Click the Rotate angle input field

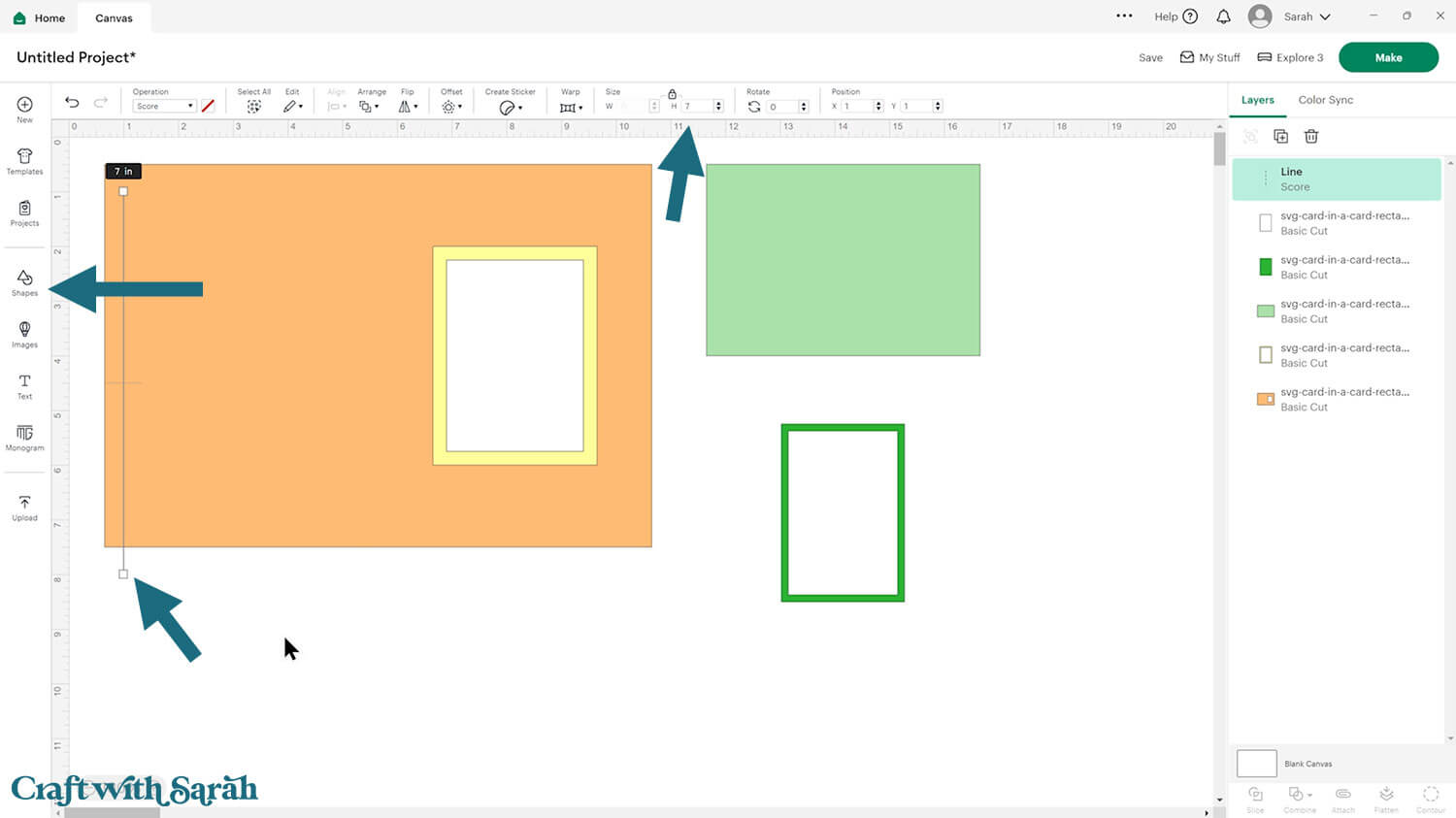click(x=782, y=107)
